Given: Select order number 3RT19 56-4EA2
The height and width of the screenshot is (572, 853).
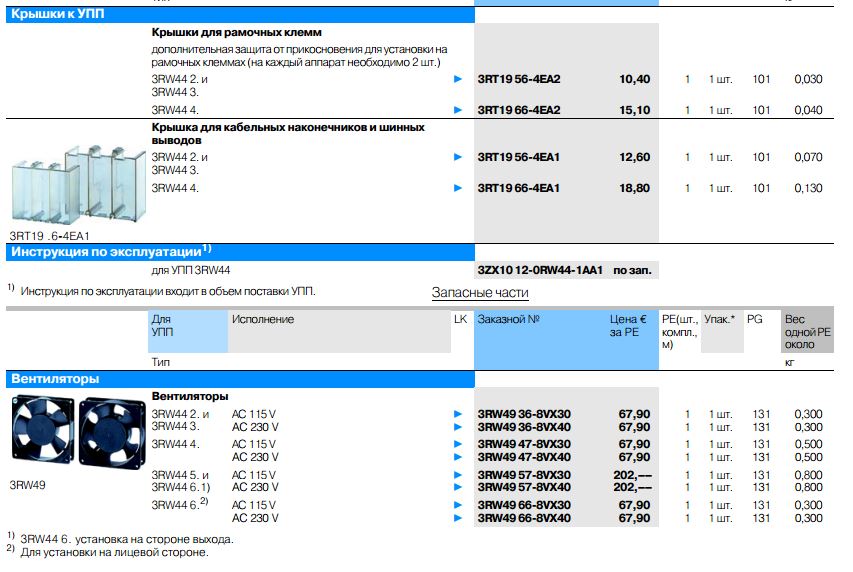Looking at the screenshot, I should (519, 79).
